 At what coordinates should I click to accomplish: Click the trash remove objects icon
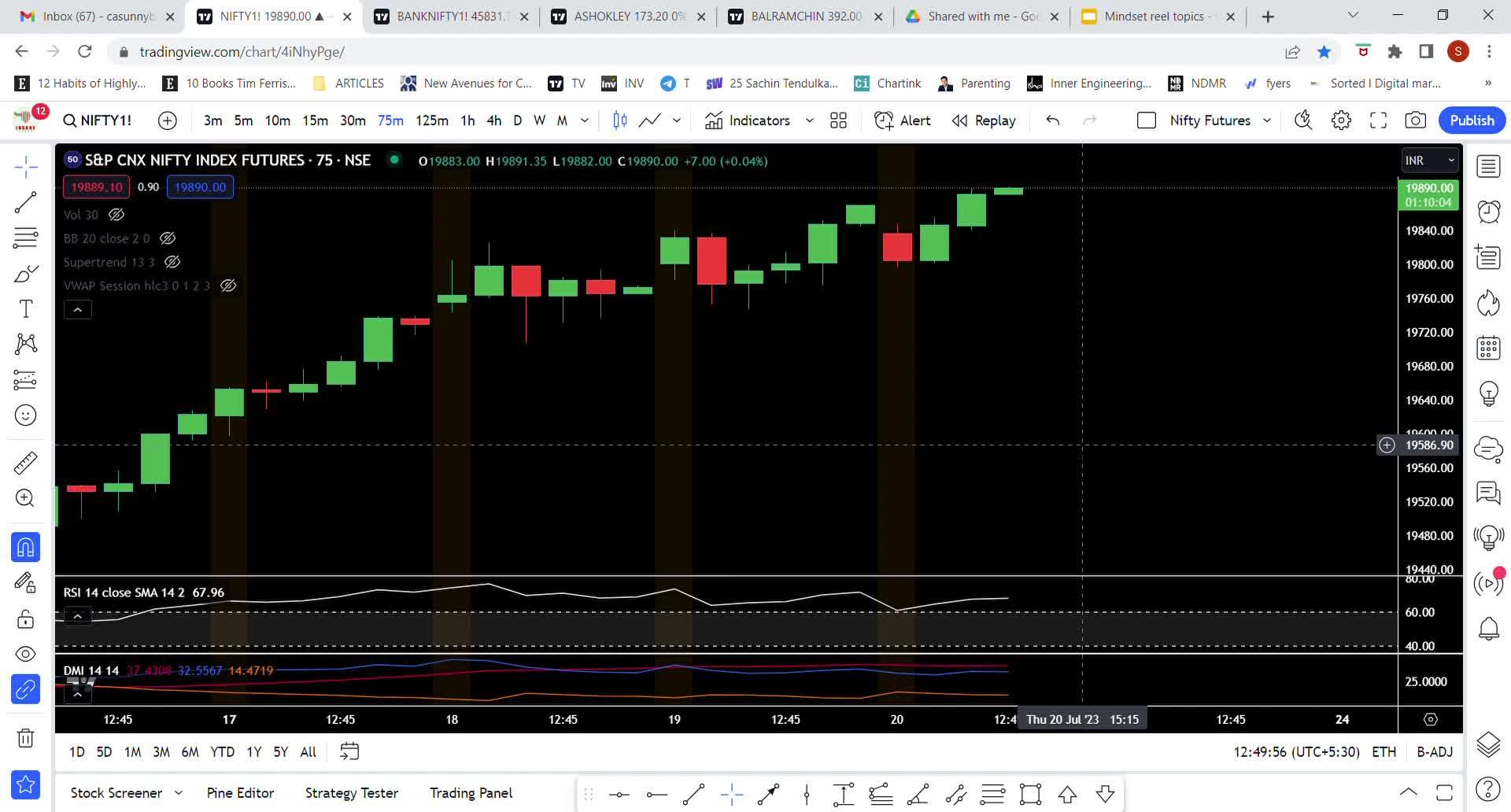point(26,738)
